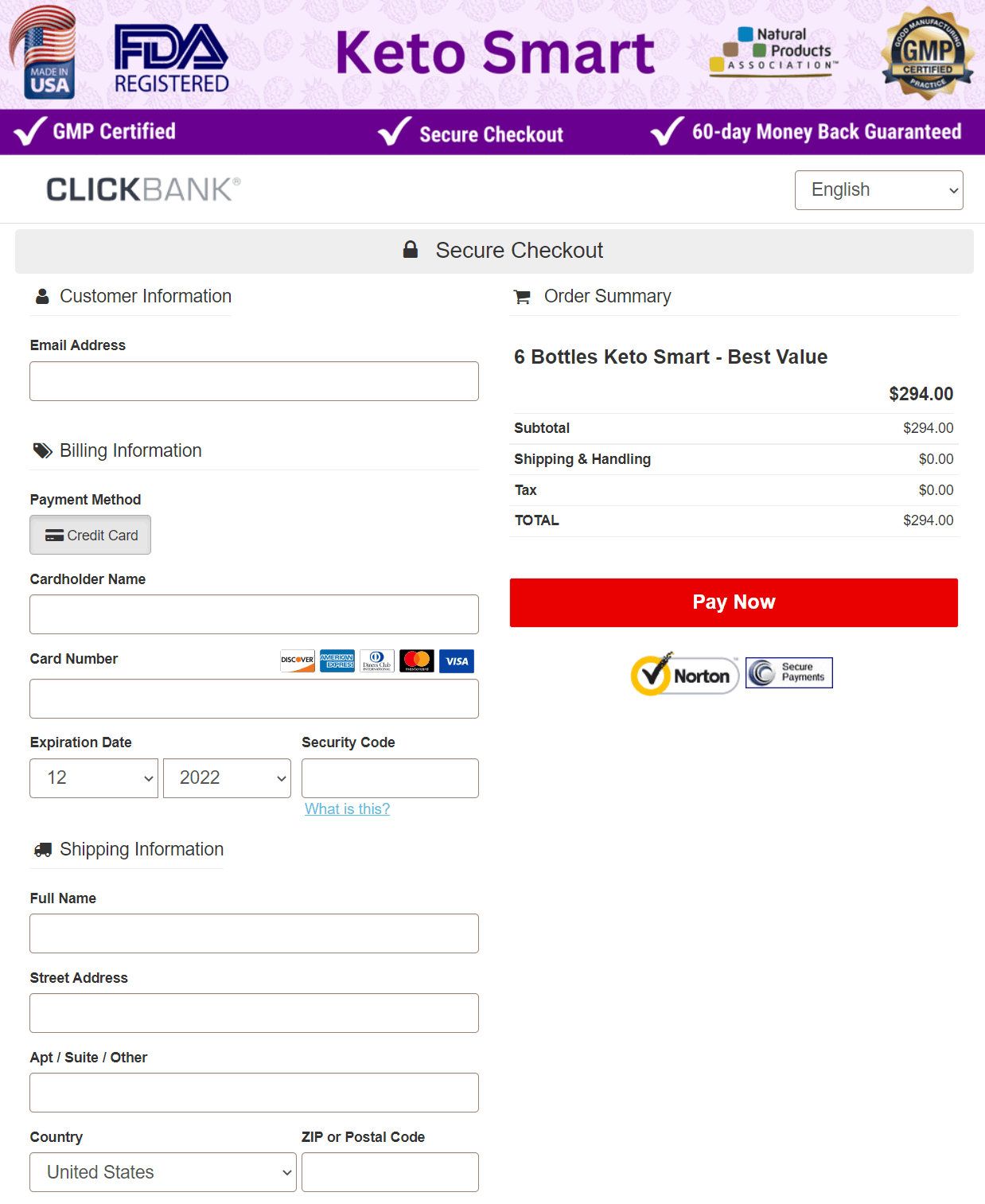Image resolution: width=985 pixels, height=1204 pixels.
Task: Click the Discover card icon
Action: tap(298, 661)
